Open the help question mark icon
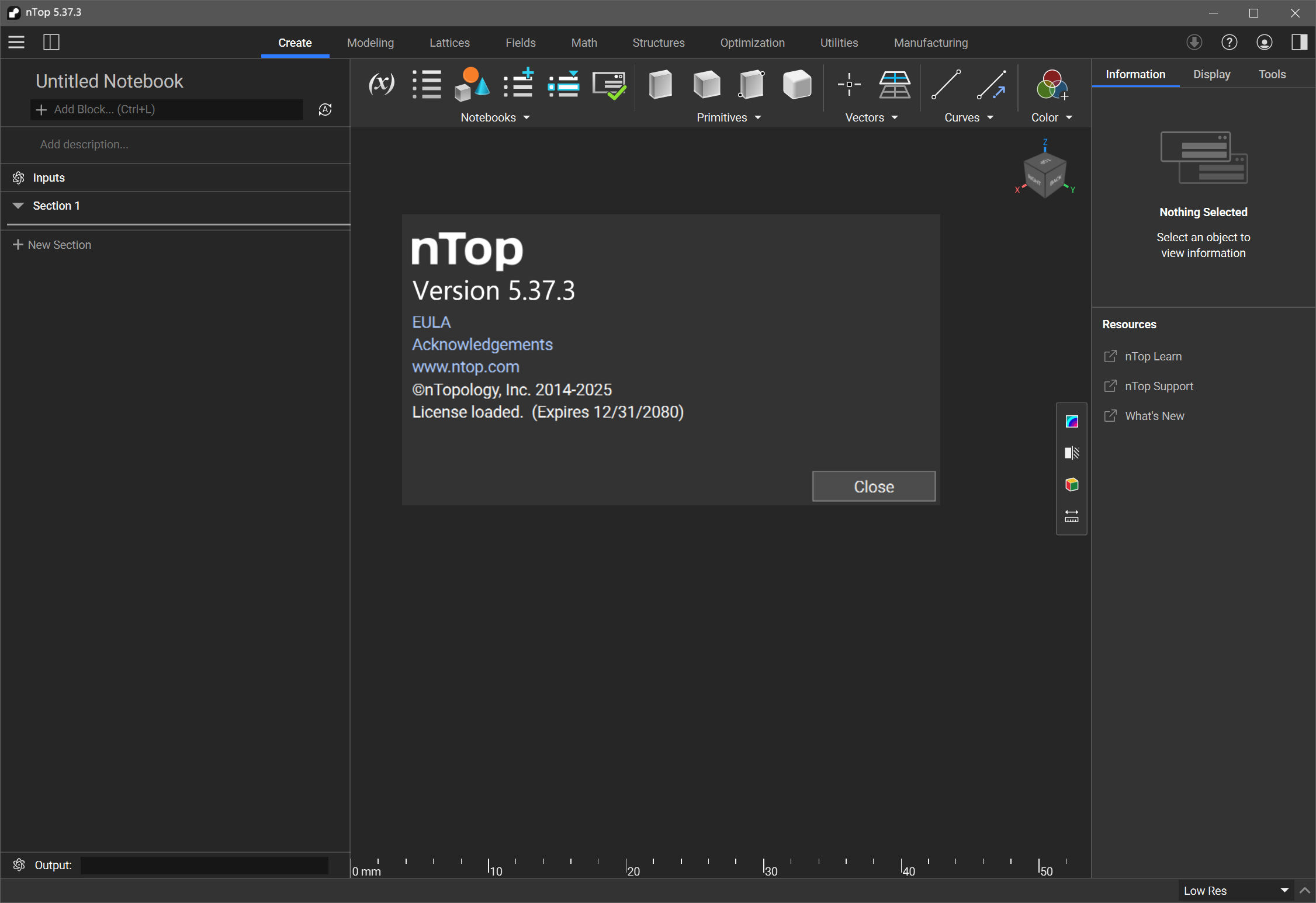Viewport: 1316px width, 903px height. pyautogui.click(x=1229, y=42)
